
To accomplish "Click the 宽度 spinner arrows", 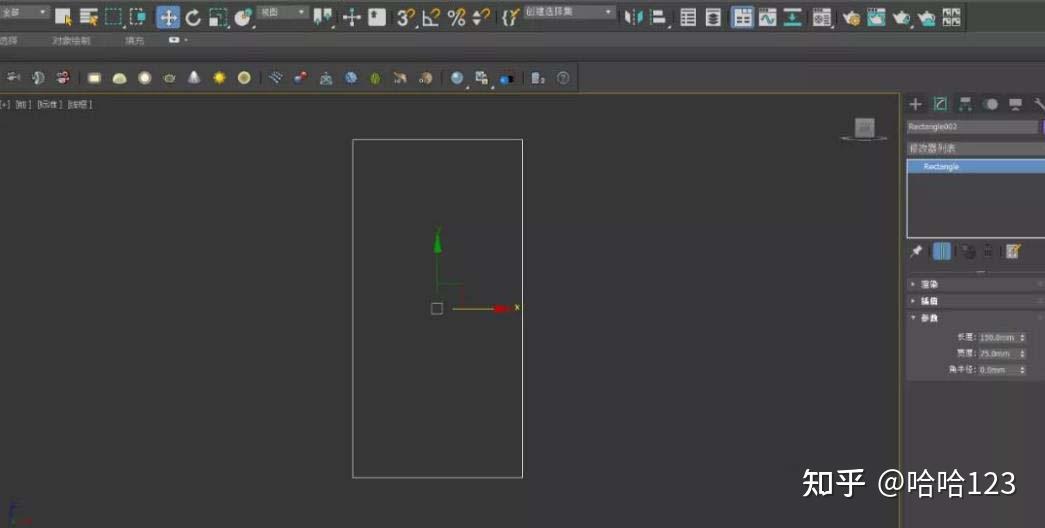I will [1023, 353].
